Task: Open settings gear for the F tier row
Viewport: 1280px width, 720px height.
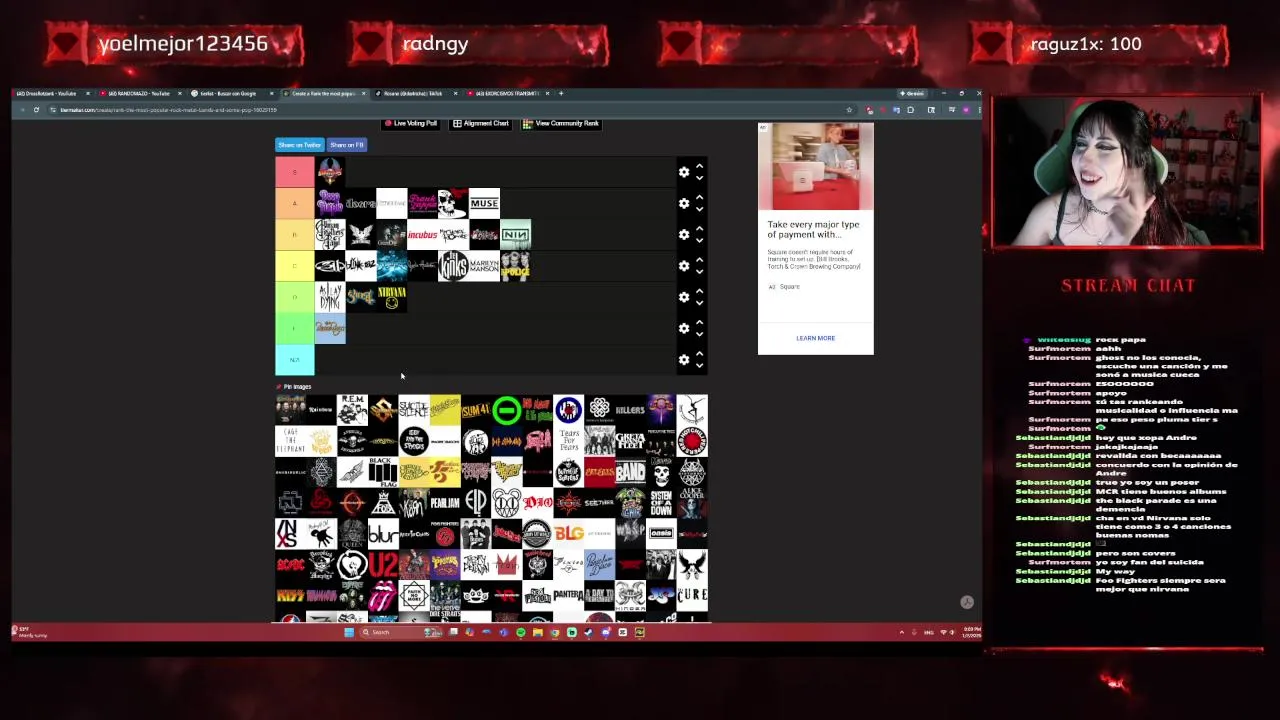Action: point(684,328)
